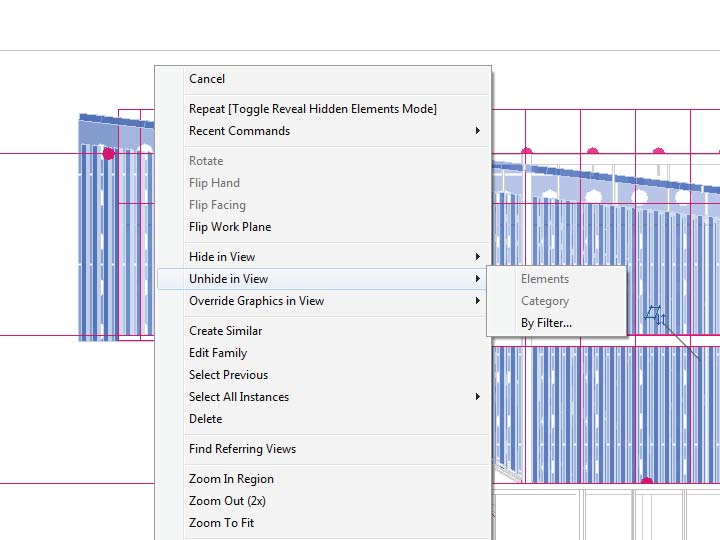Click Zoom Out (2x)
The height and width of the screenshot is (540, 720).
[227, 501]
